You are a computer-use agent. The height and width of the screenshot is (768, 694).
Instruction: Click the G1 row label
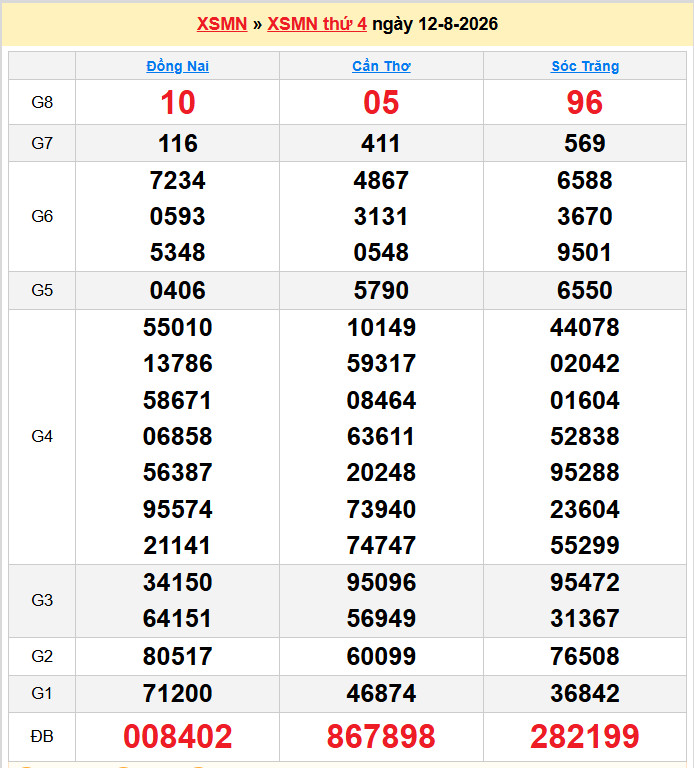[x=42, y=693]
